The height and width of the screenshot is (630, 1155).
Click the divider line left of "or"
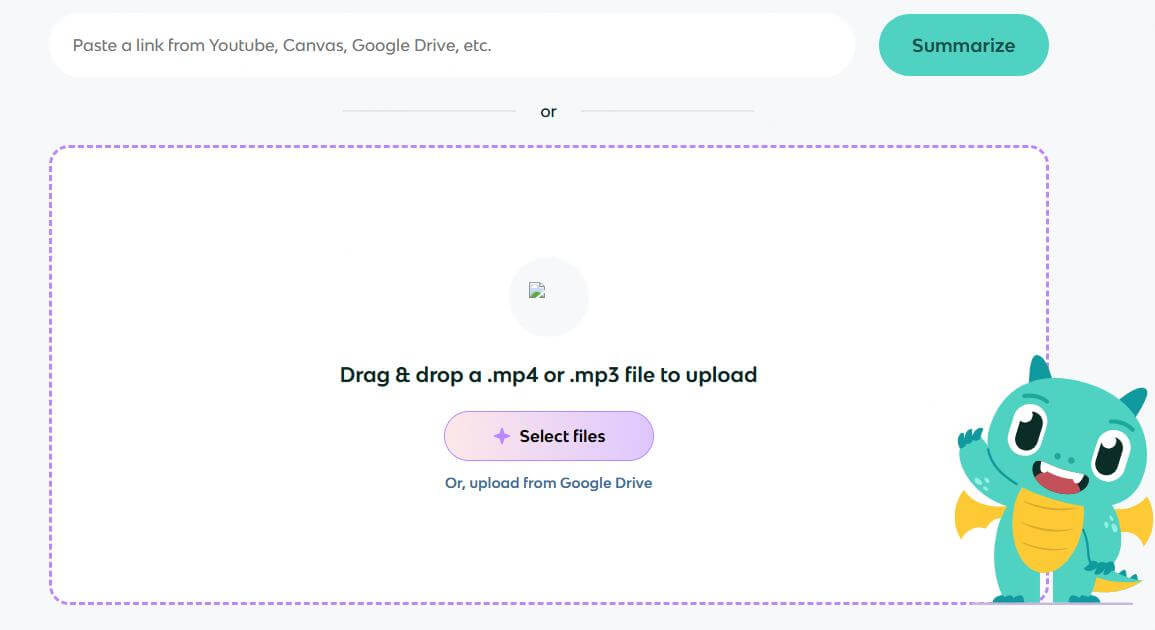[x=429, y=111]
